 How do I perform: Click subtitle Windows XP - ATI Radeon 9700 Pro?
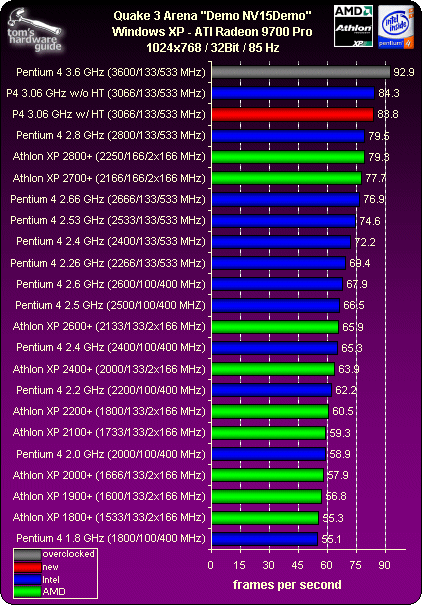click(212, 32)
